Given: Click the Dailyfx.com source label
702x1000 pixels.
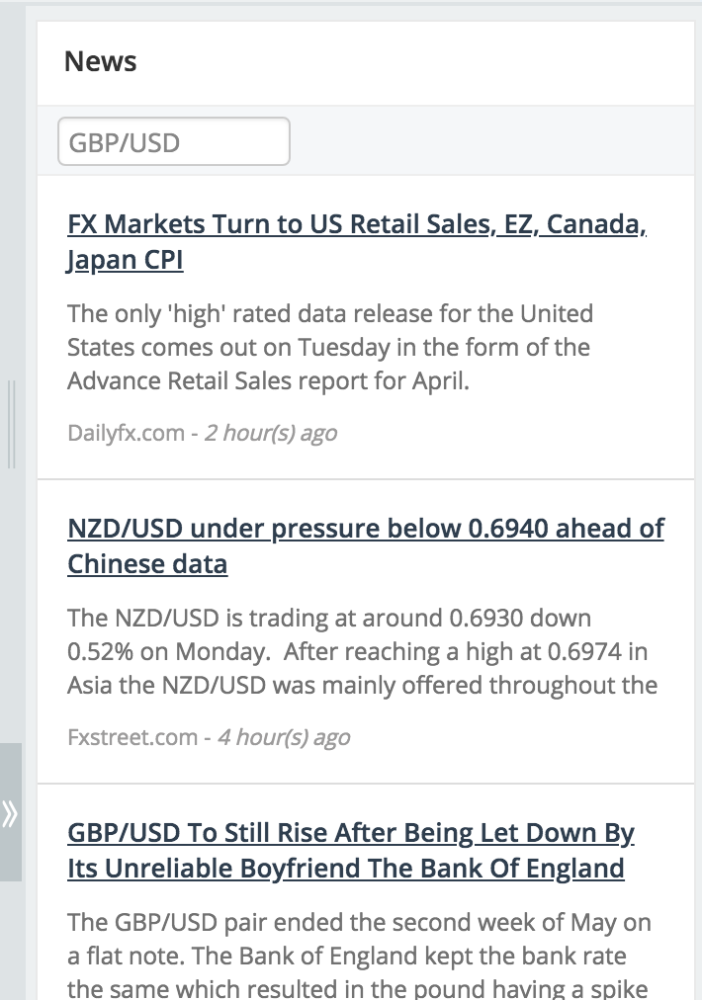Looking at the screenshot, I should [126, 433].
